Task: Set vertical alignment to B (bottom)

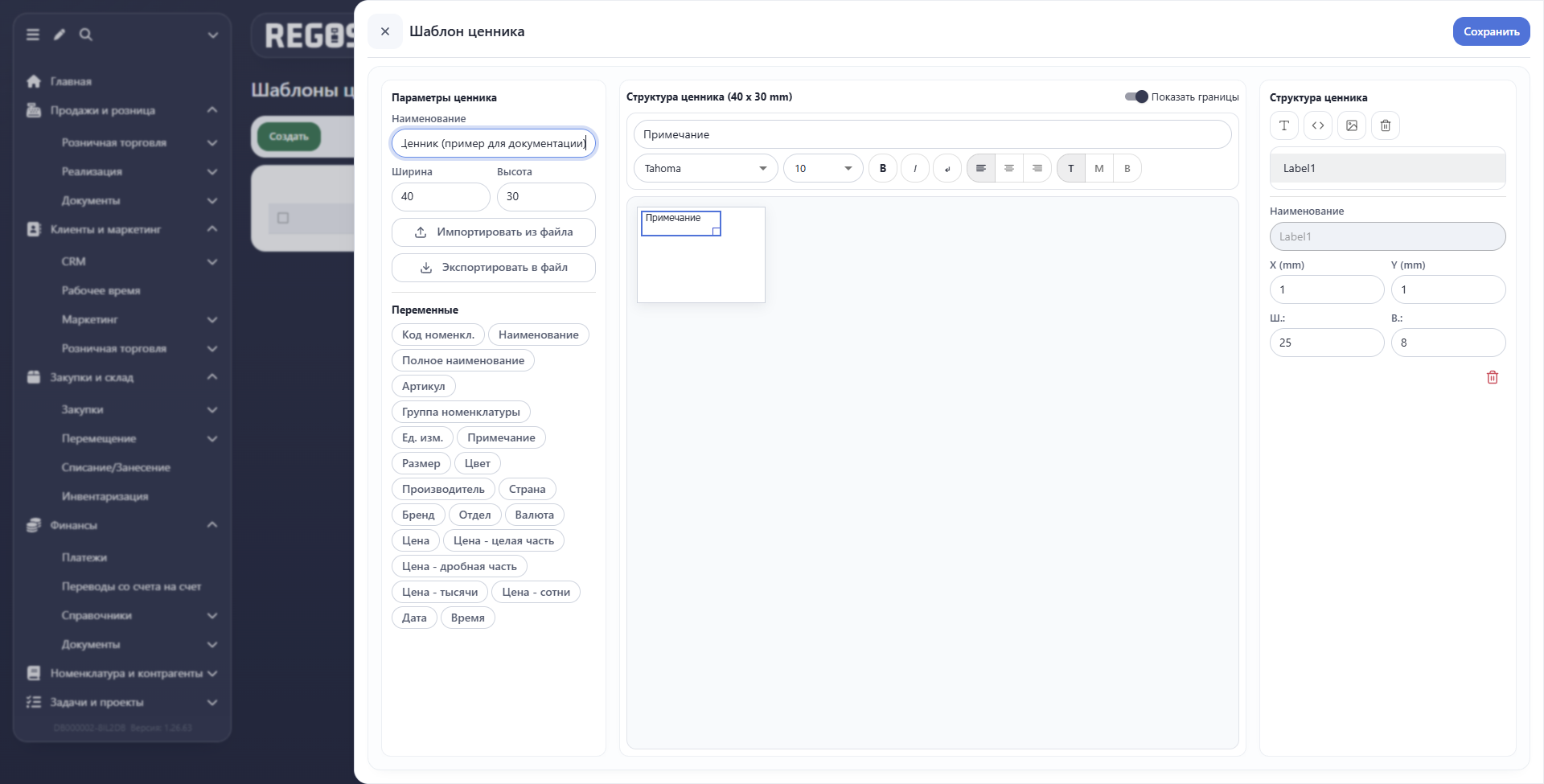Action: [1127, 168]
